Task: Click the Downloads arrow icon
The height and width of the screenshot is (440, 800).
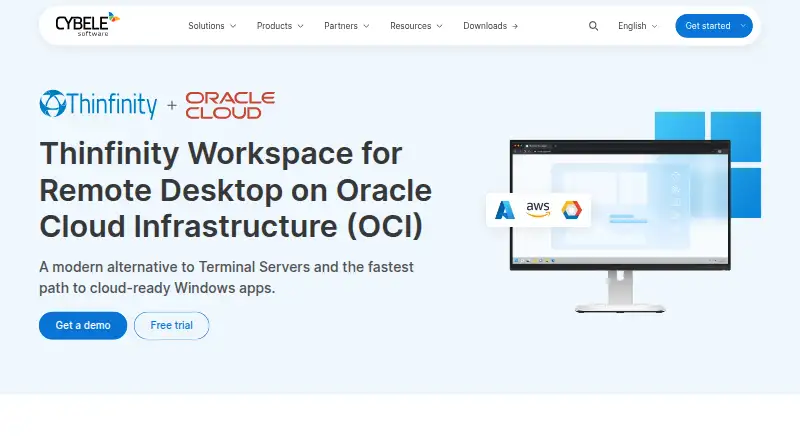Action: (x=515, y=26)
